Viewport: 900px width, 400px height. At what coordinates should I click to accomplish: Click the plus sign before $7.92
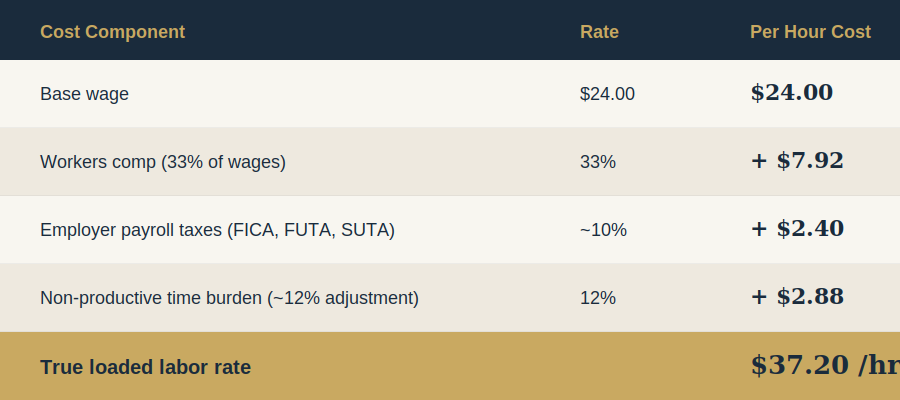click(759, 162)
